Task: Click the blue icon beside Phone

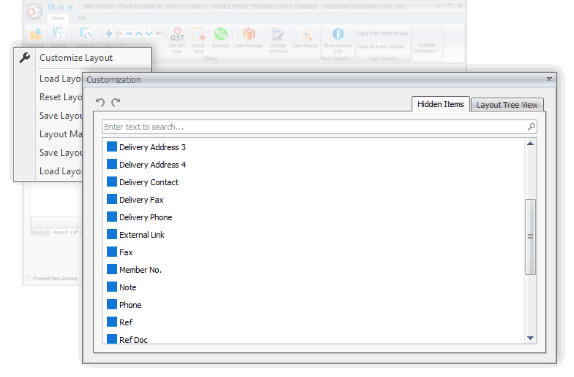Action: 112,304
